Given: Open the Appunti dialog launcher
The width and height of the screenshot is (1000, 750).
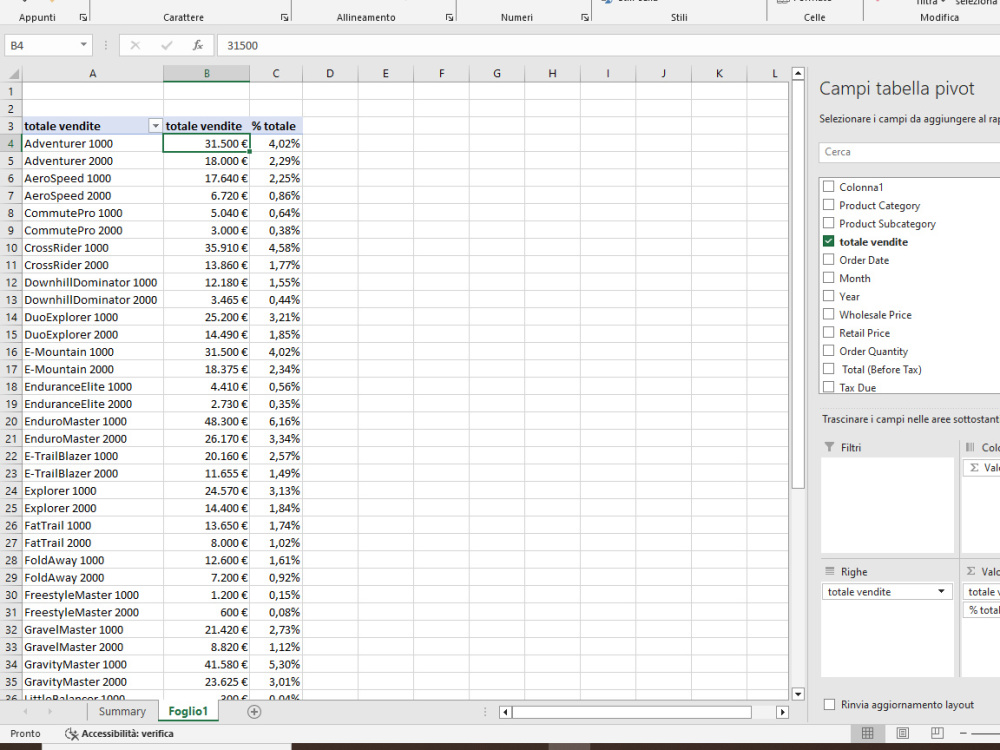Looking at the screenshot, I should 84,18.
